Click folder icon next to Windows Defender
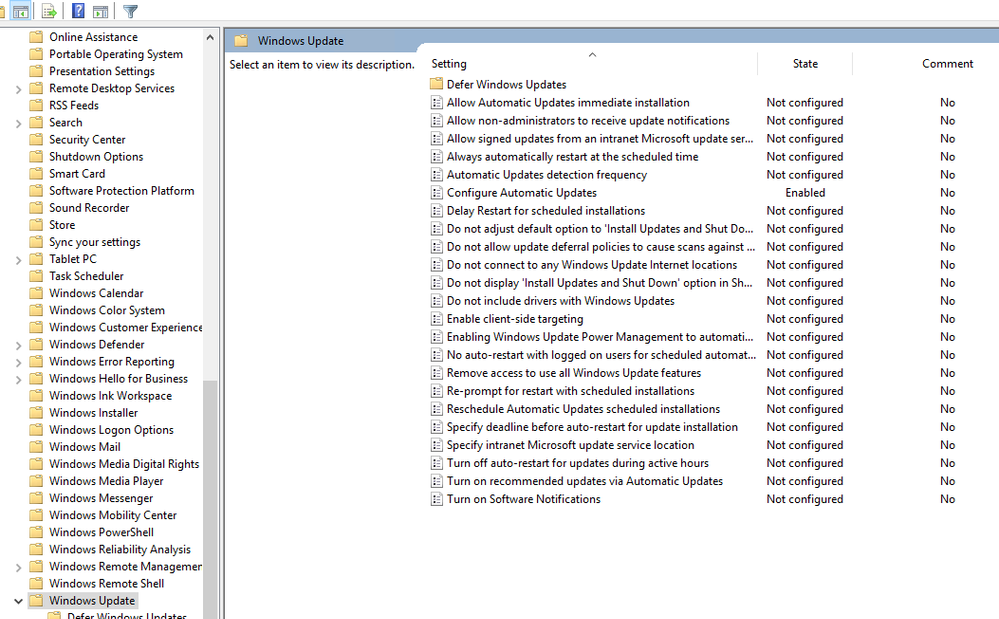 tap(36, 344)
